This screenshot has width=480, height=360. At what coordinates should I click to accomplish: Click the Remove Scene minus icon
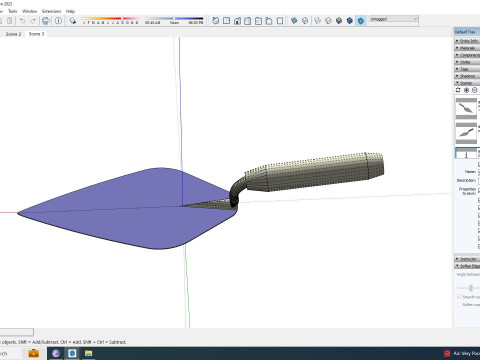pos(475,90)
